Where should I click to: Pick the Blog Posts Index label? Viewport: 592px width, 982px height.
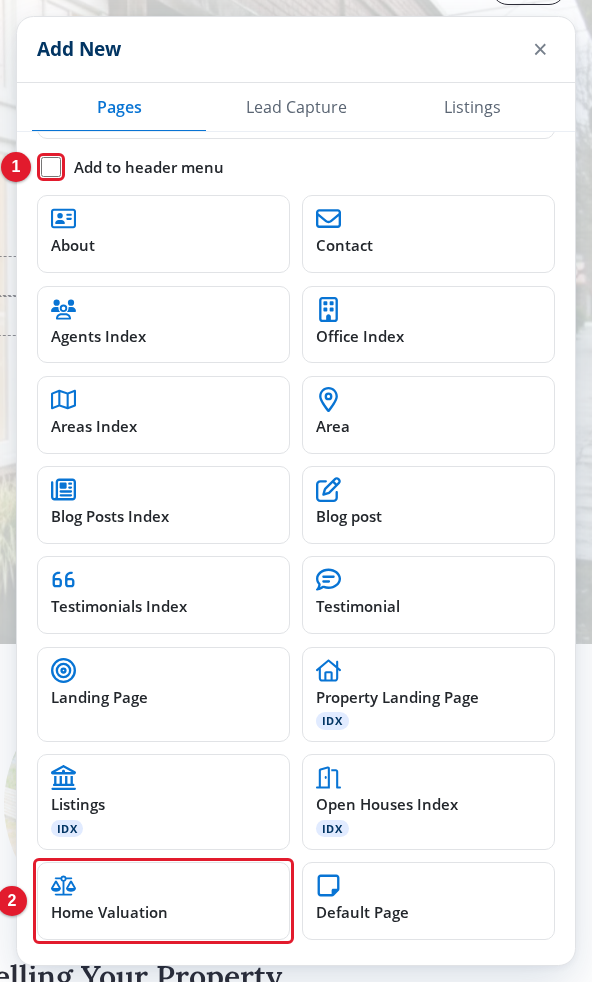click(110, 517)
